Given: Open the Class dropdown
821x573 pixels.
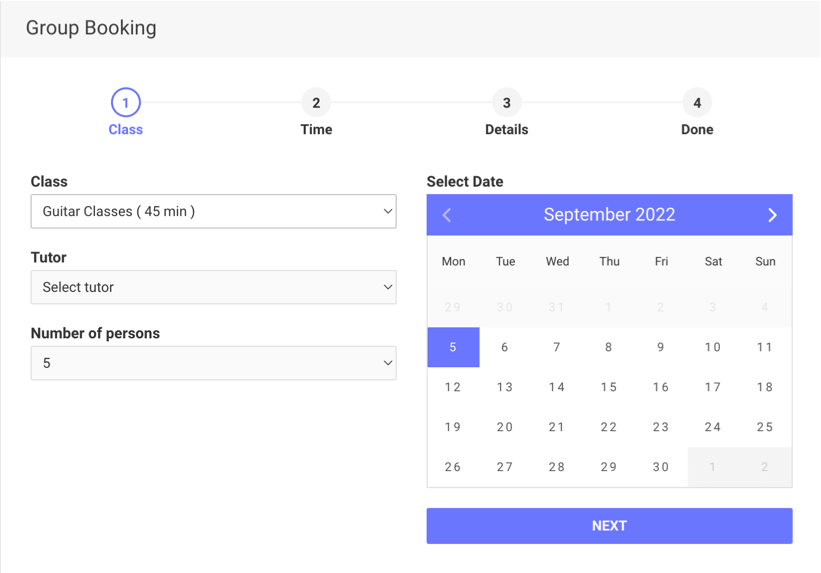Looking at the screenshot, I should (213, 211).
